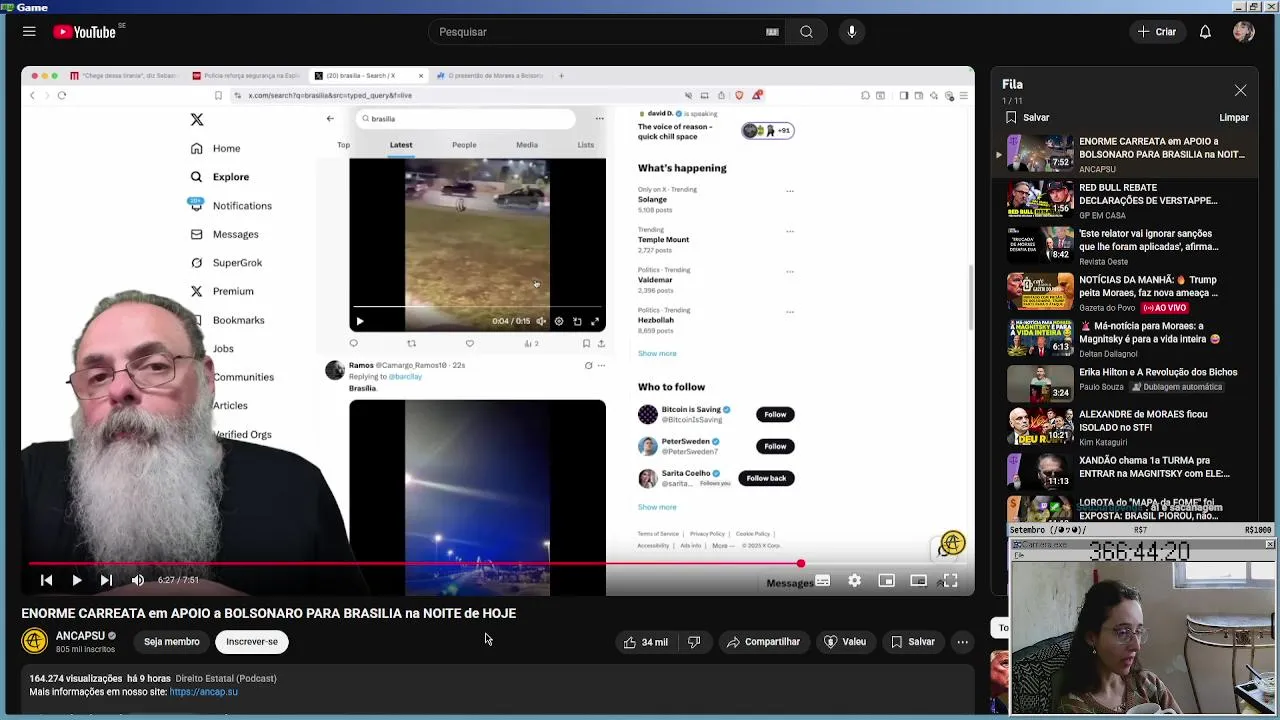The height and width of the screenshot is (720, 1280).
Task: Click the red video progress bar scrubber
Action: coord(800,564)
